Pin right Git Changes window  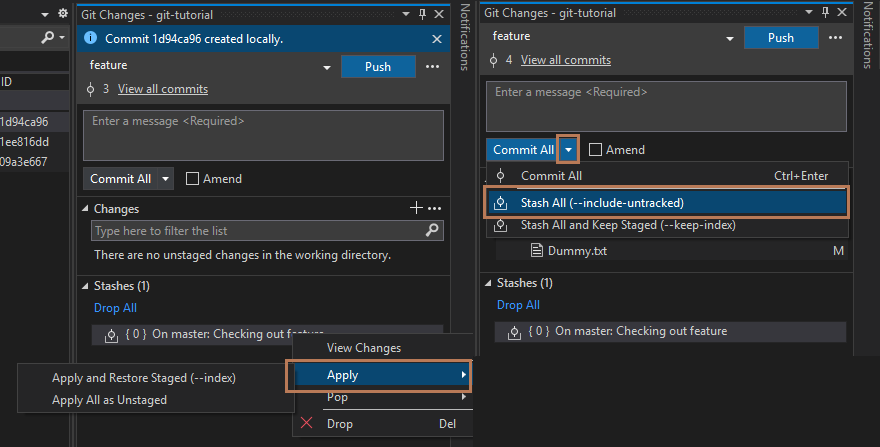click(826, 12)
